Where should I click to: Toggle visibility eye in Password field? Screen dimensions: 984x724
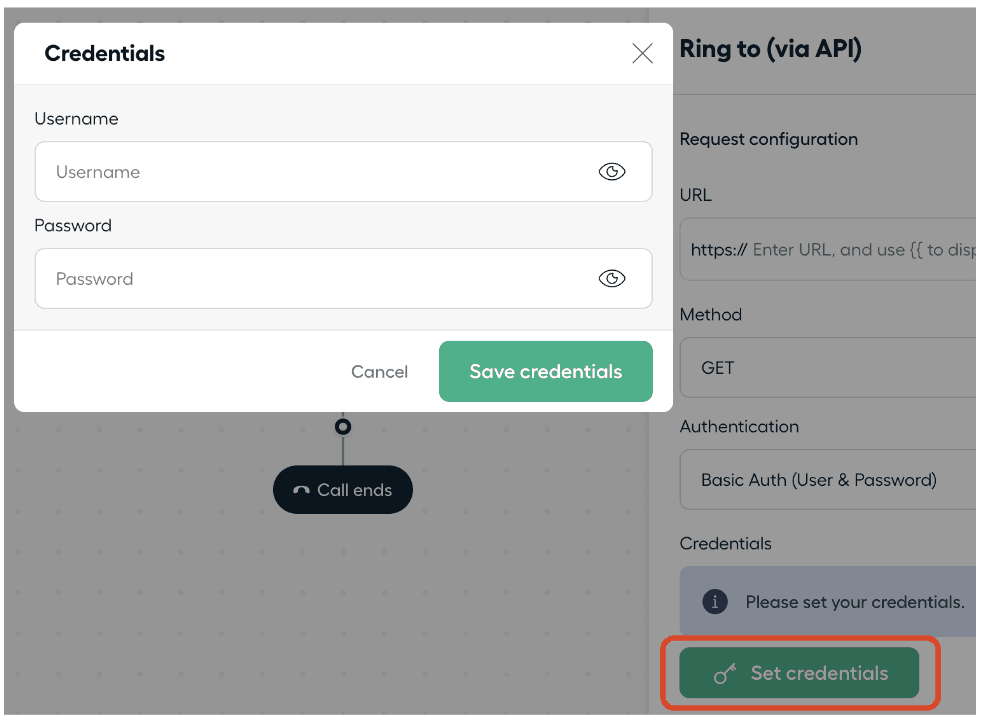612,279
